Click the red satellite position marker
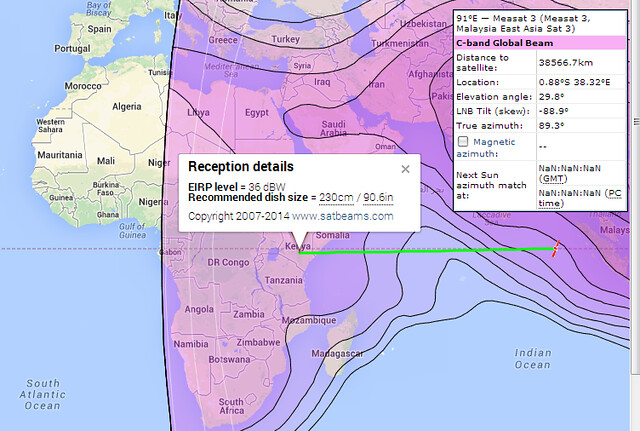The width and height of the screenshot is (640, 431). pyautogui.click(x=556, y=247)
